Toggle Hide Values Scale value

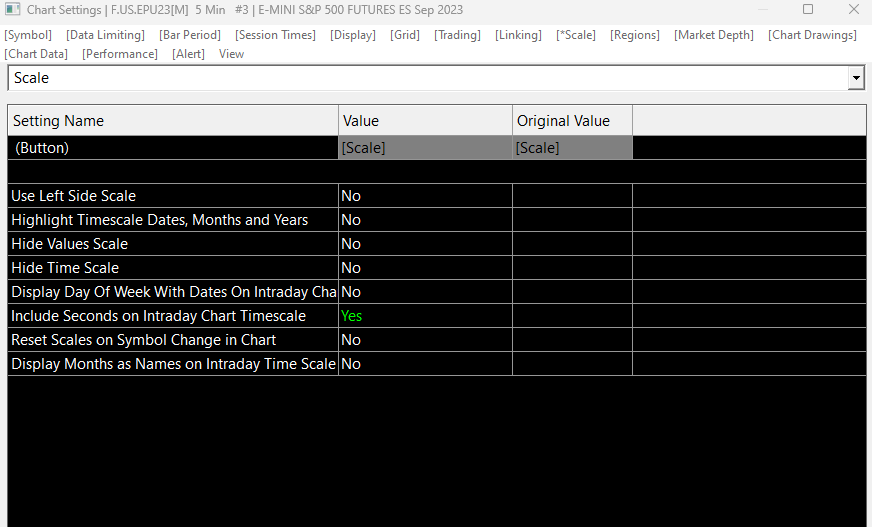425,243
